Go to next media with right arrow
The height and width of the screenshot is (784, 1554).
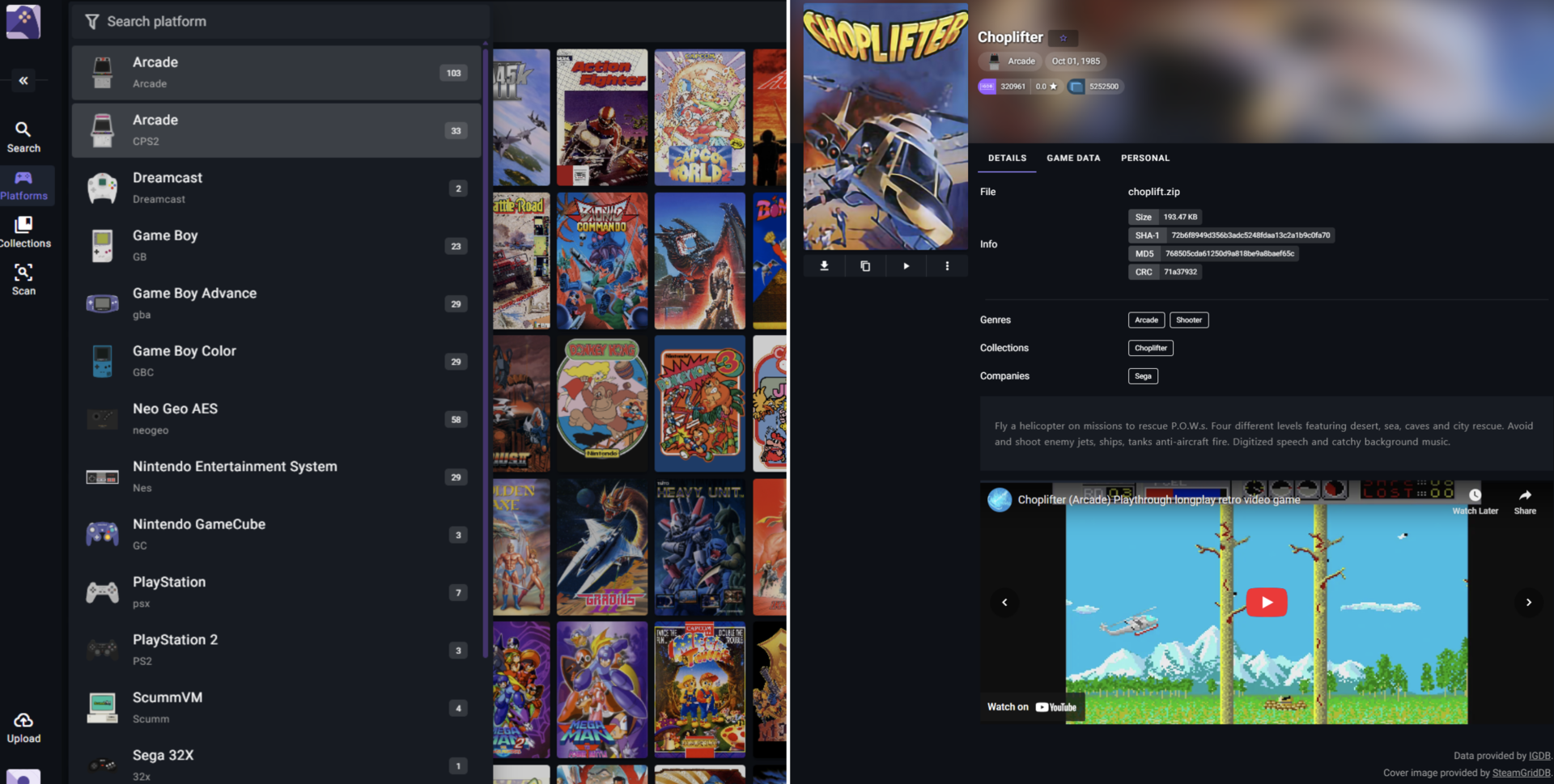pyautogui.click(x=1528, y=602)
